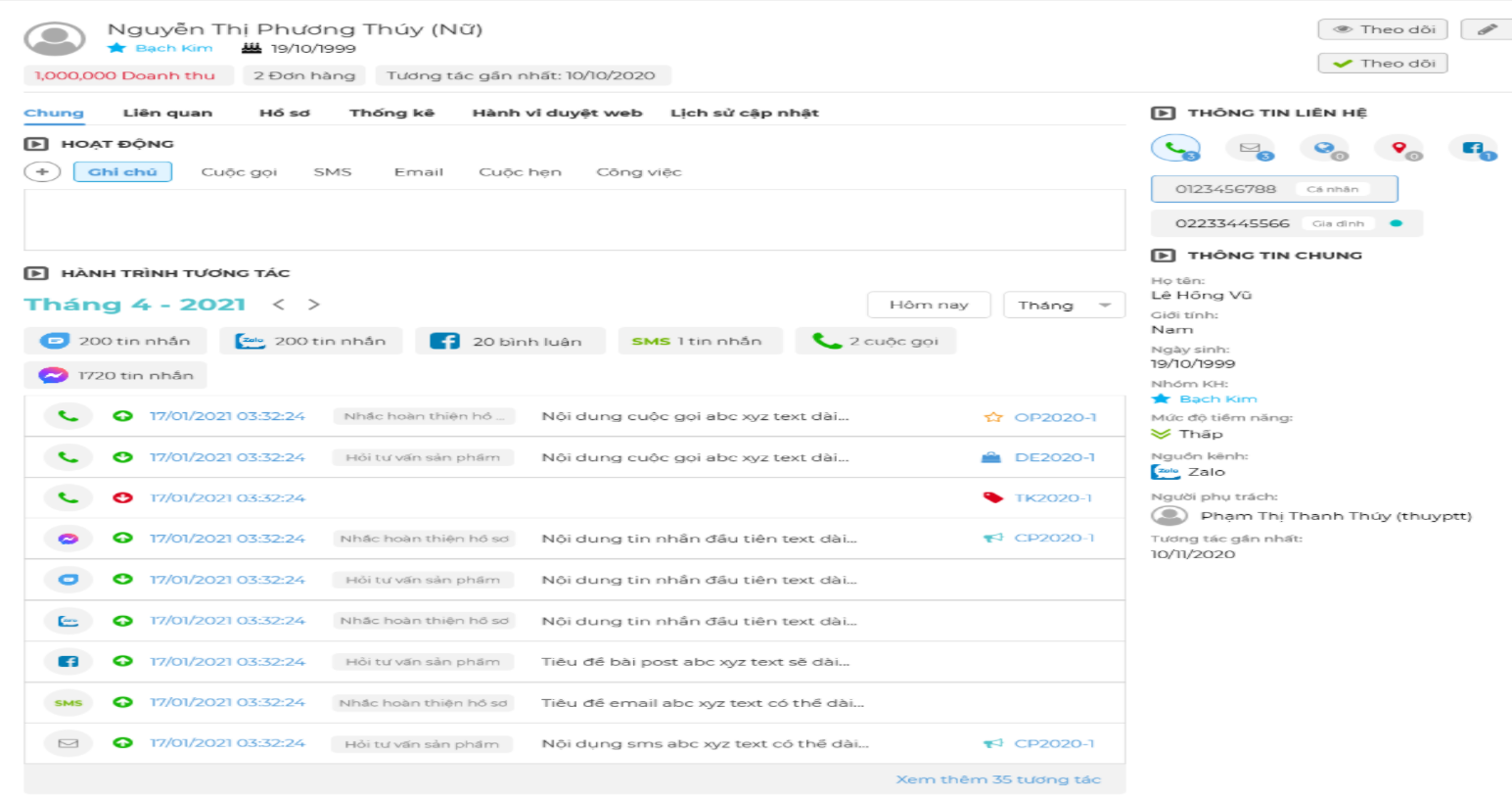Collapse the Thông tin liên hệ section
1512x801 pixels.
1162,113
